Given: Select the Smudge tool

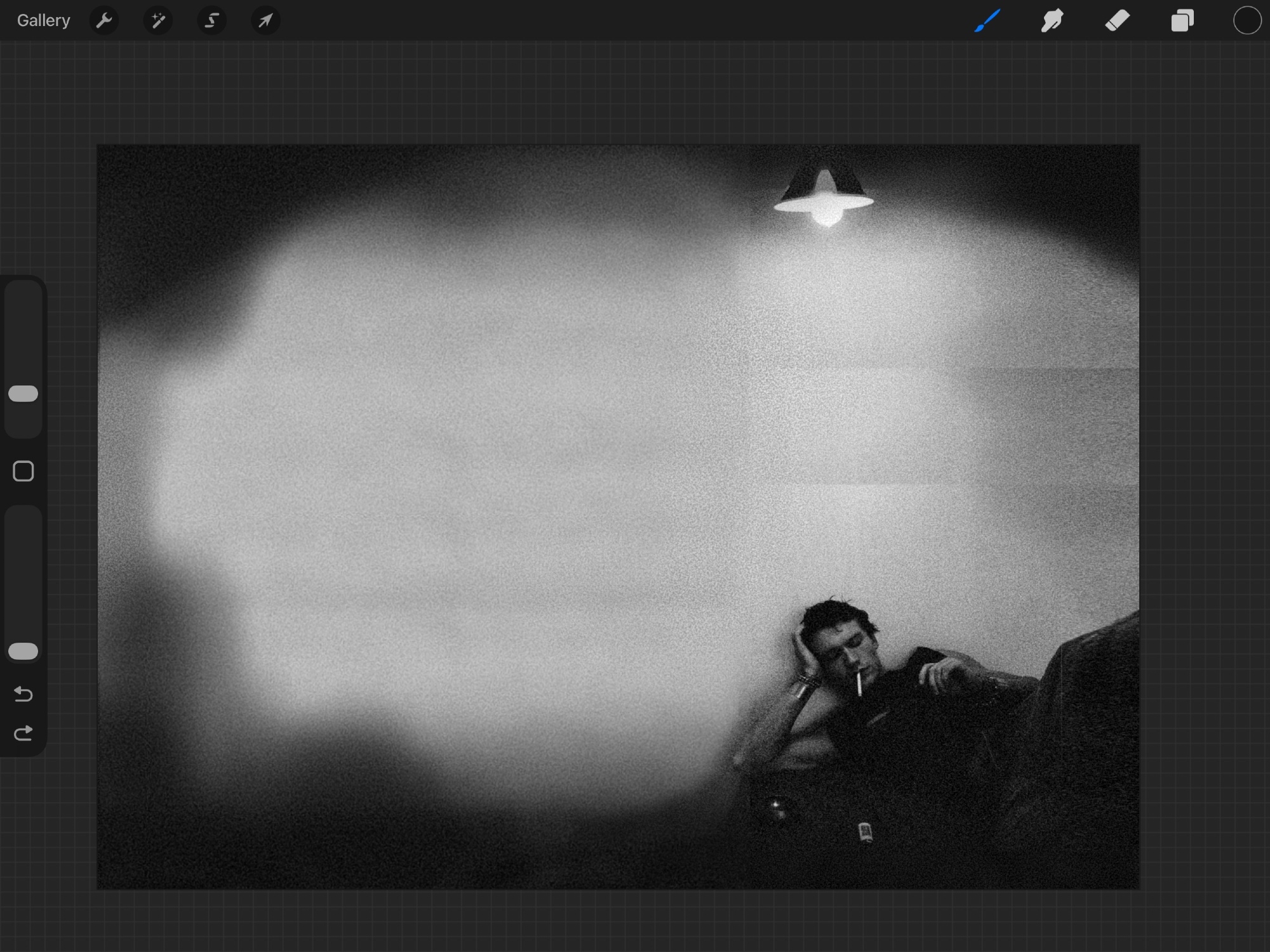Looking at the screenshot, I should 1052,21.
